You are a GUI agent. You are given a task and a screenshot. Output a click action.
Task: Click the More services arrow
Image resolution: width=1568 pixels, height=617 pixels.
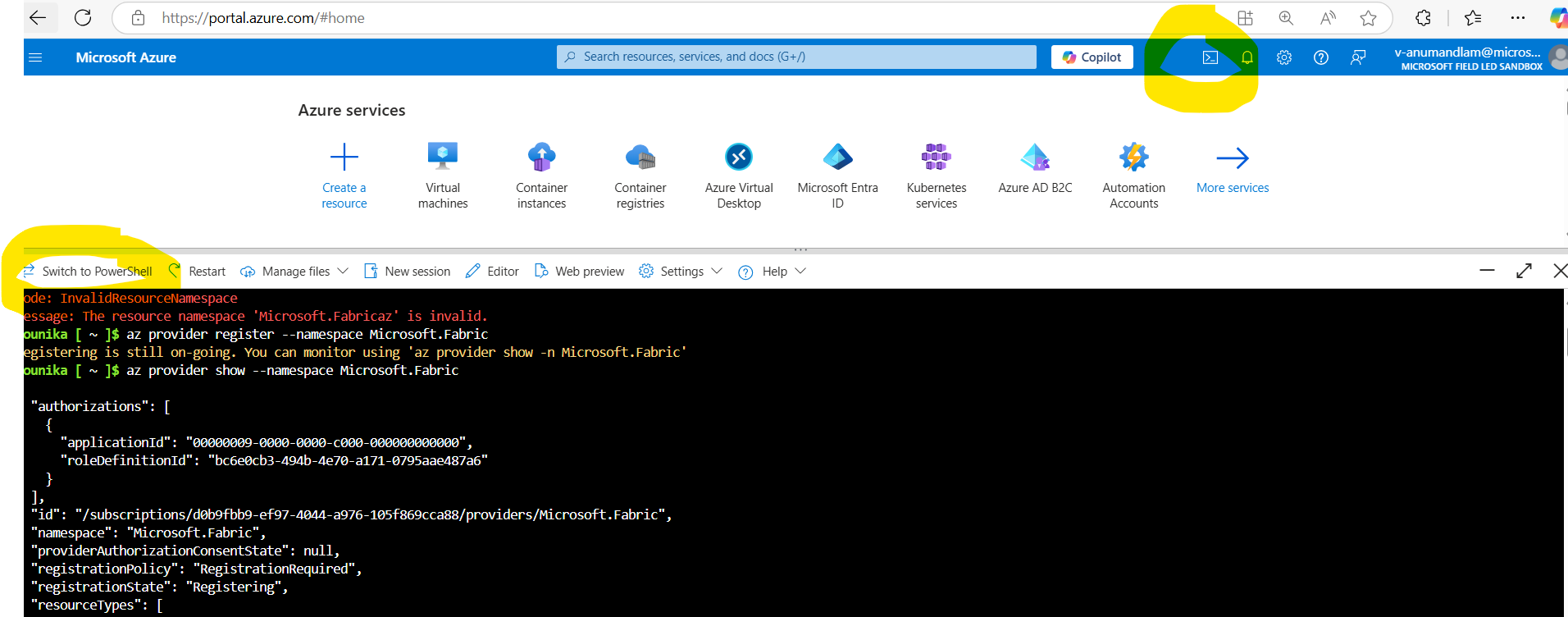(x=1233, y=158)
